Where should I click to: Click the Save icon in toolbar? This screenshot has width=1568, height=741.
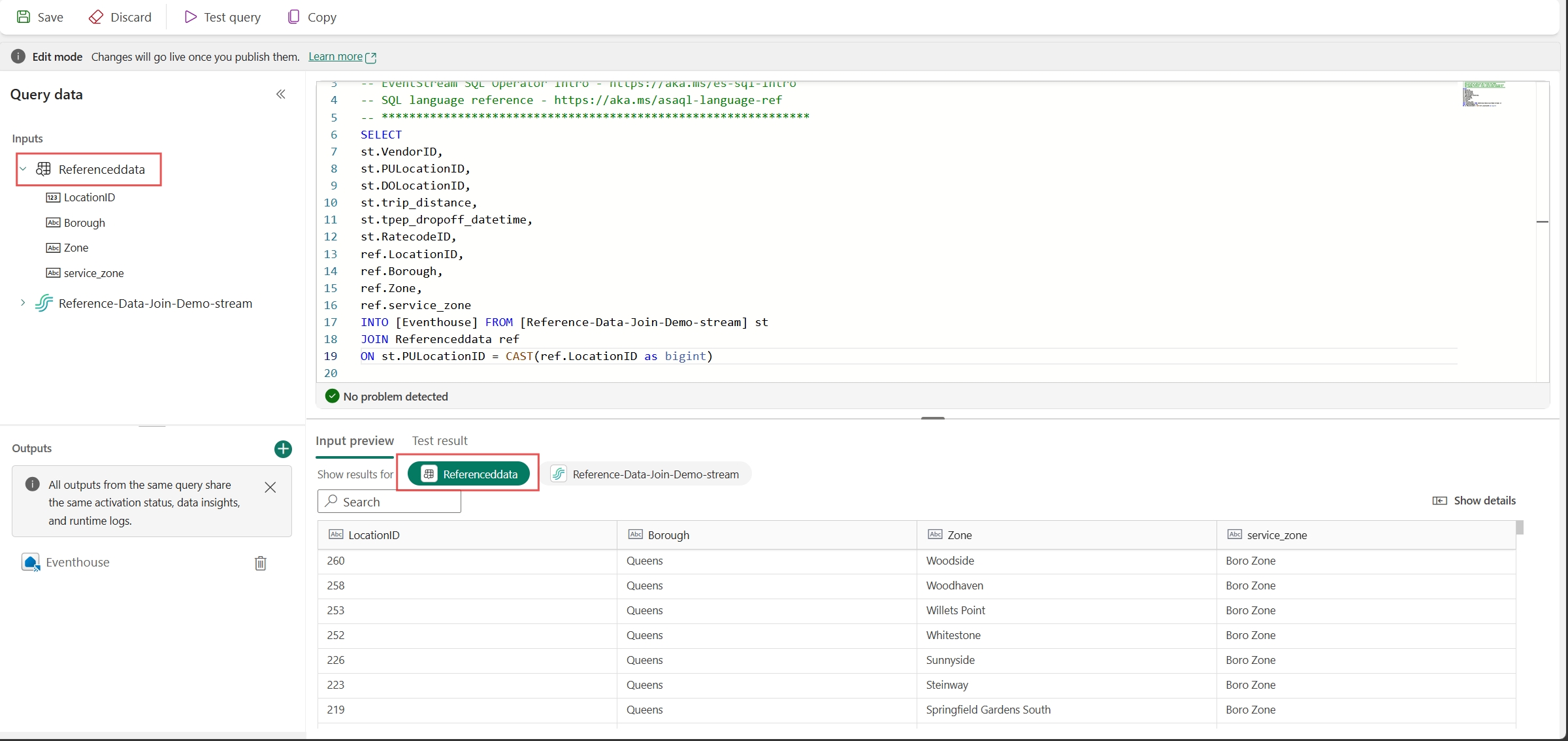tap(24, 17)
